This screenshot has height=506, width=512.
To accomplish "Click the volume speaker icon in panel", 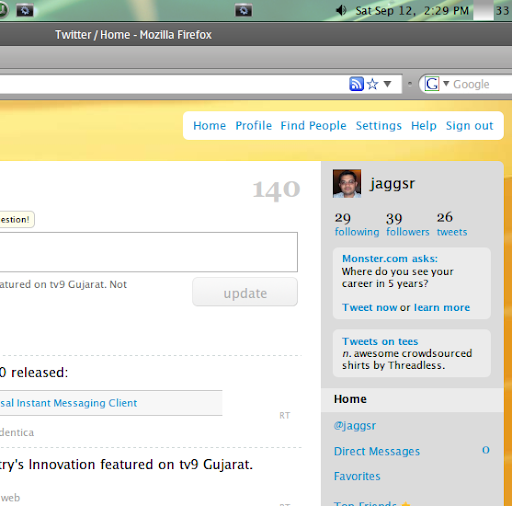I will [x=341, y=11].
